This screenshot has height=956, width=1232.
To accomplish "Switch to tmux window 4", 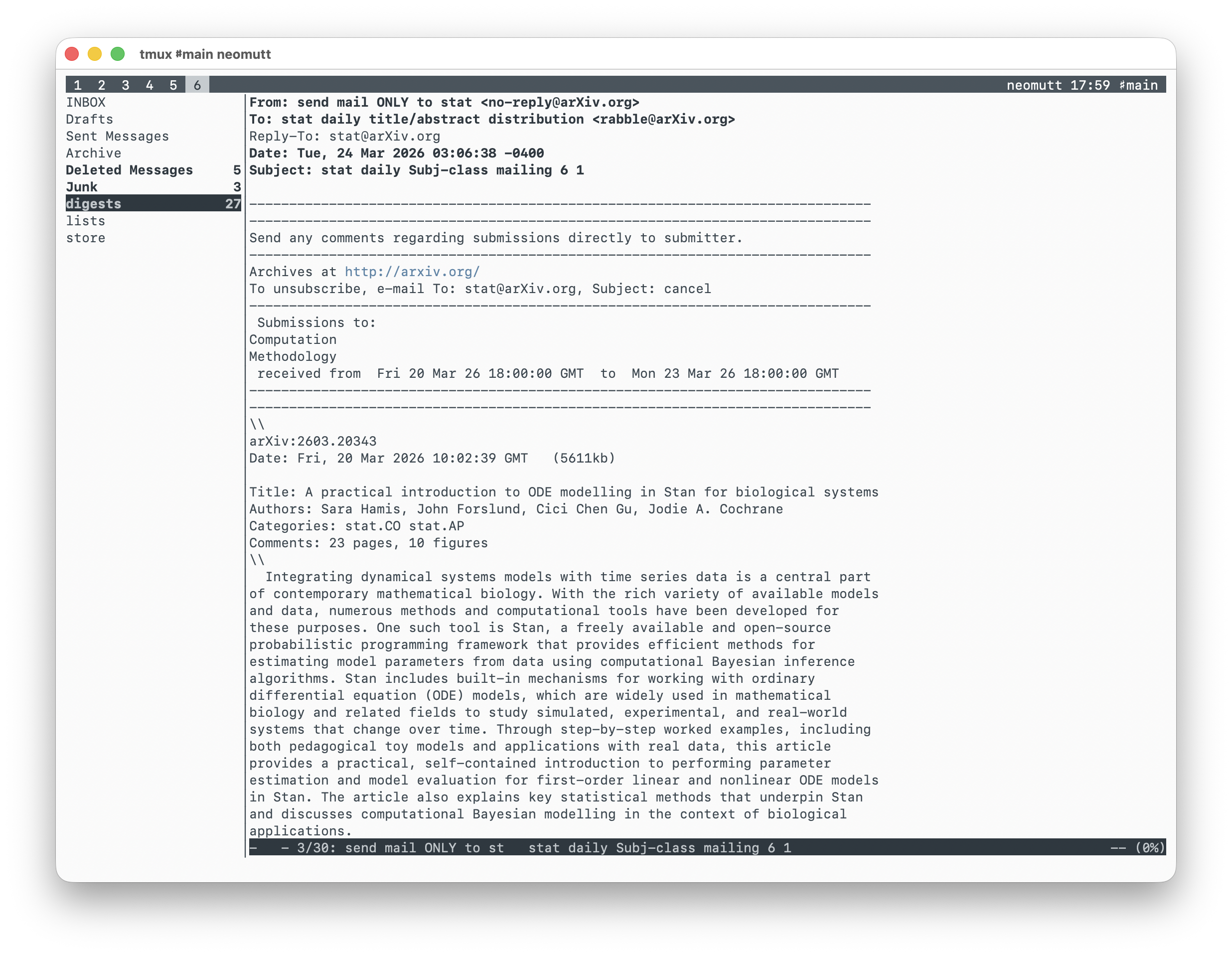I will [150, 85].
